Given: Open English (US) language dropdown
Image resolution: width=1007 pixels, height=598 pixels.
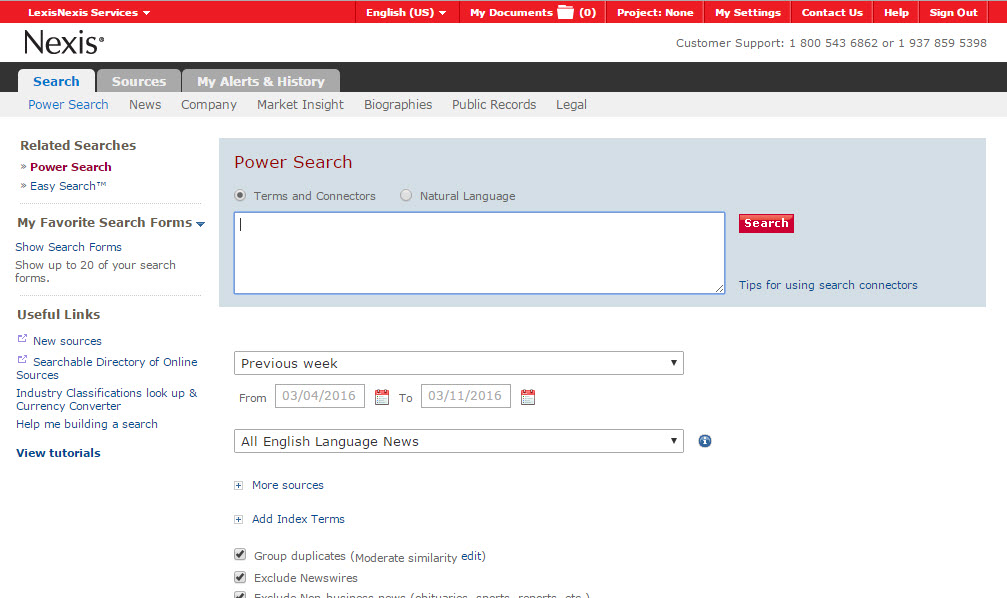Looking at the screenshot, I should point(406,12).
